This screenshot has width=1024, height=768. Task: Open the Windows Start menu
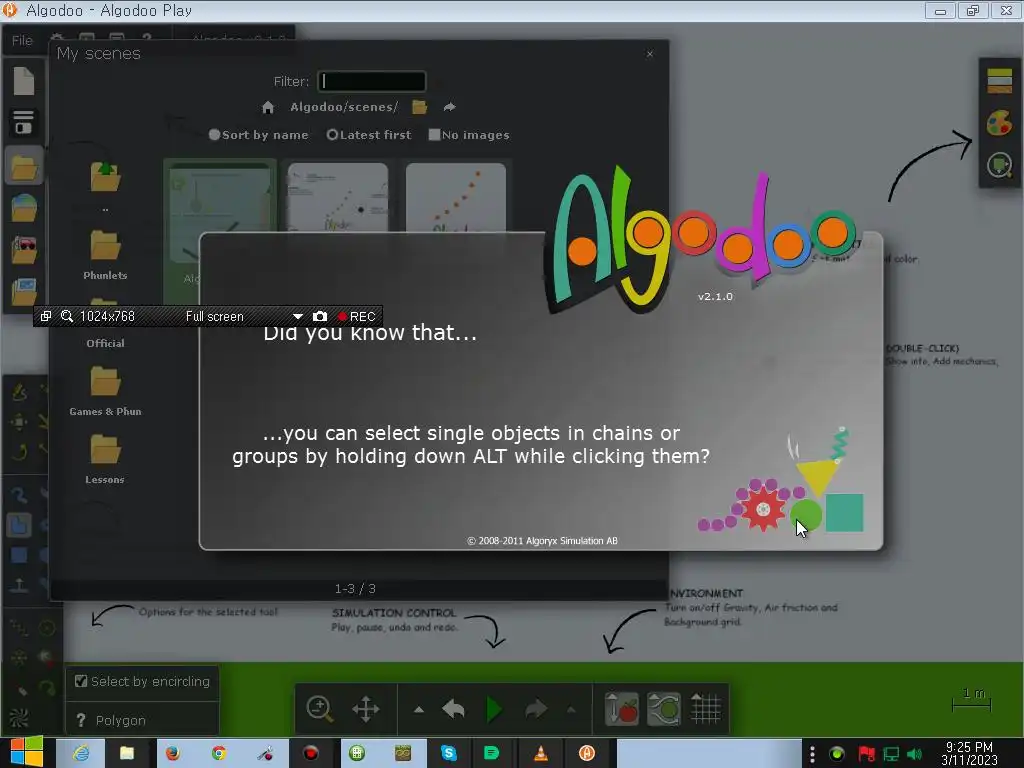27,751
